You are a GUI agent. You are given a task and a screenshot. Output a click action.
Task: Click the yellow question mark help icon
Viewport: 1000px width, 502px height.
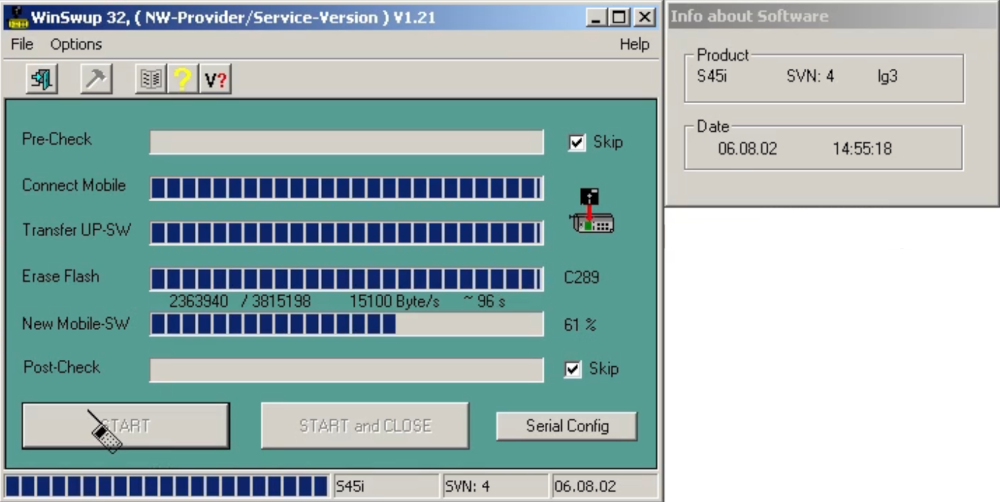coord(182,80)
